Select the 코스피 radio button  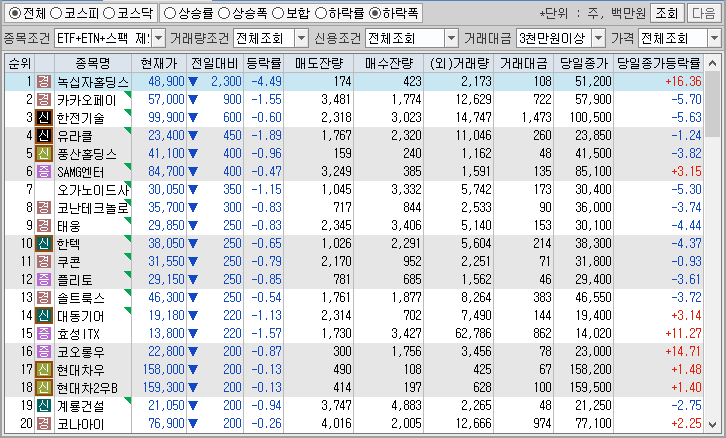(56, 13)
